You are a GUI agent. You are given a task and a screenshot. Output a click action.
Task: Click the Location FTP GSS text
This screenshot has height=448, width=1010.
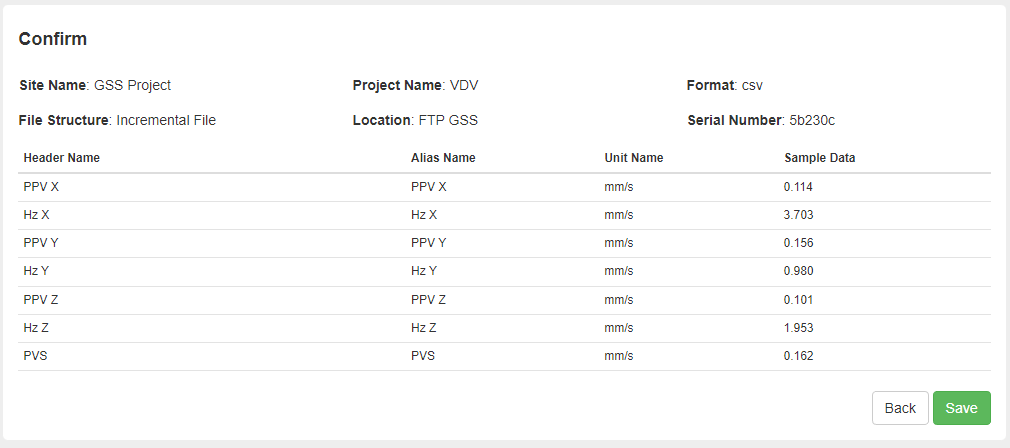click(415, 120)
